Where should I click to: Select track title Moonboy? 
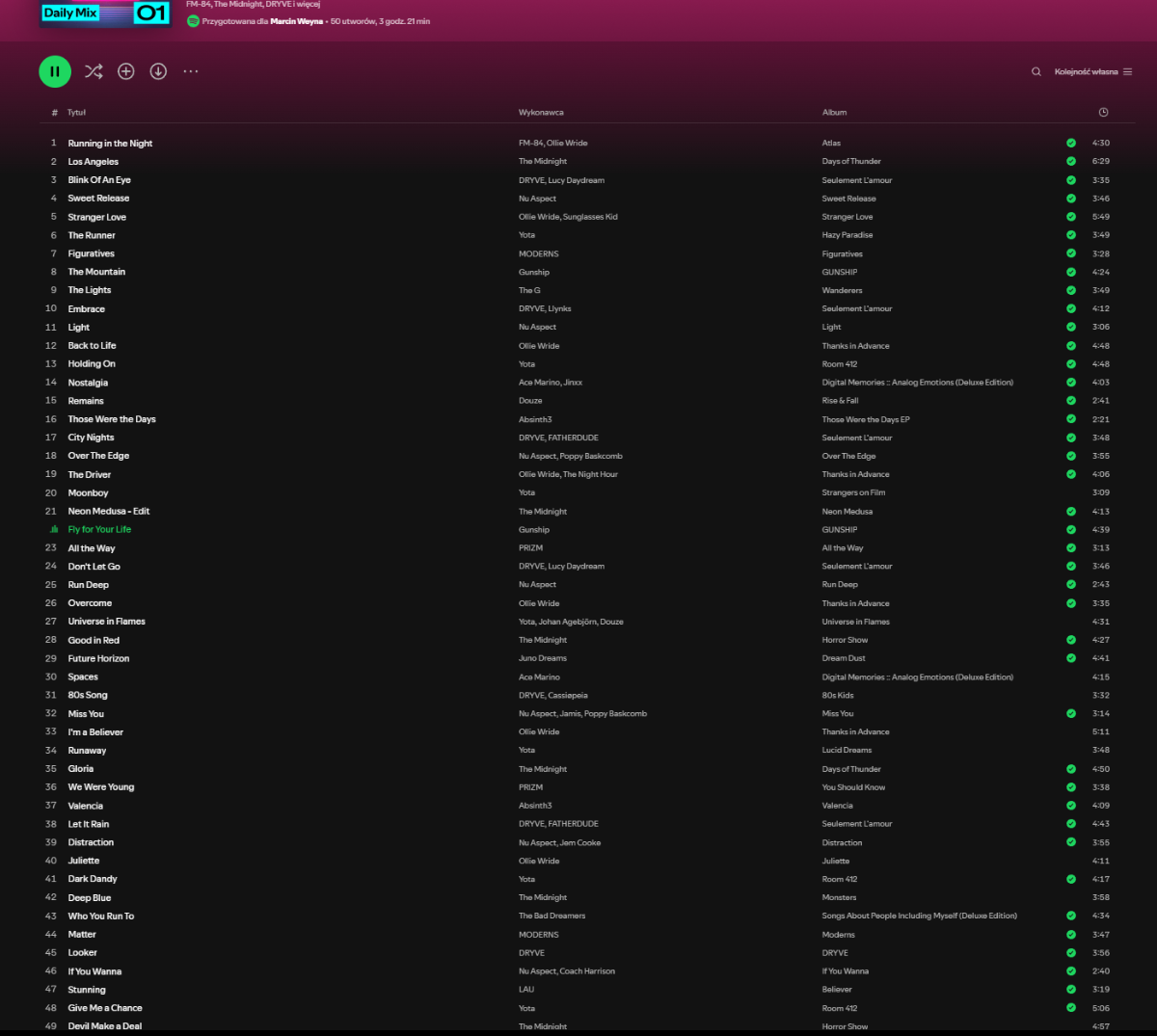pos(88,493)
